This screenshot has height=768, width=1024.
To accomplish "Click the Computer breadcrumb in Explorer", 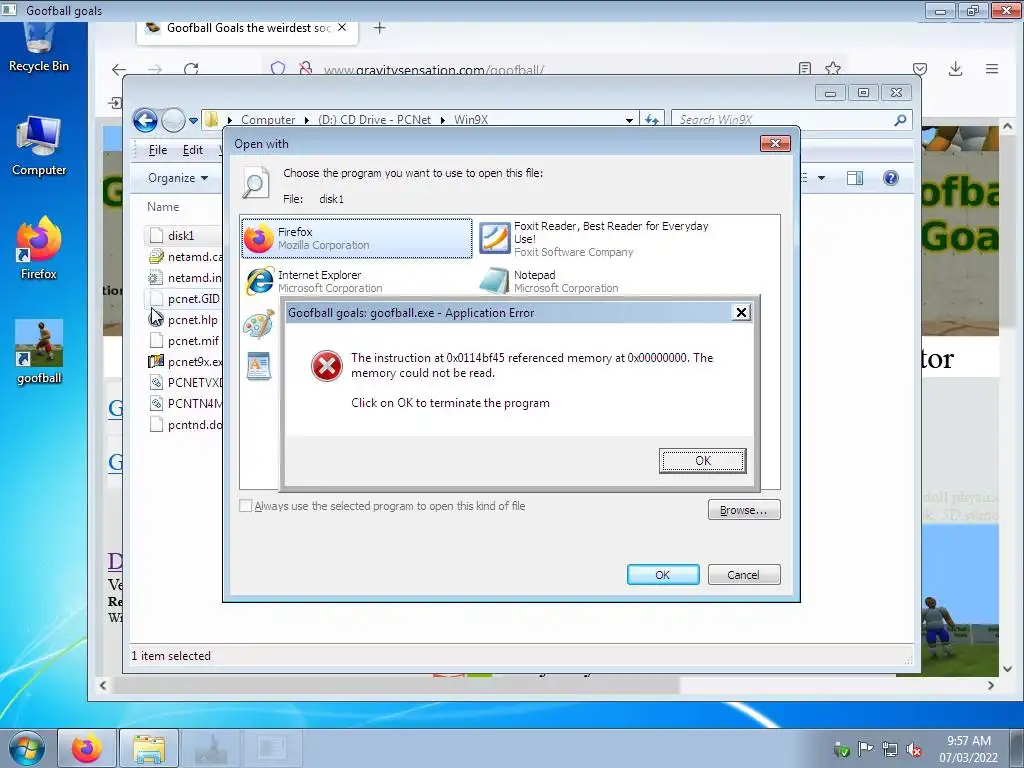I will (x=268, y=120).
